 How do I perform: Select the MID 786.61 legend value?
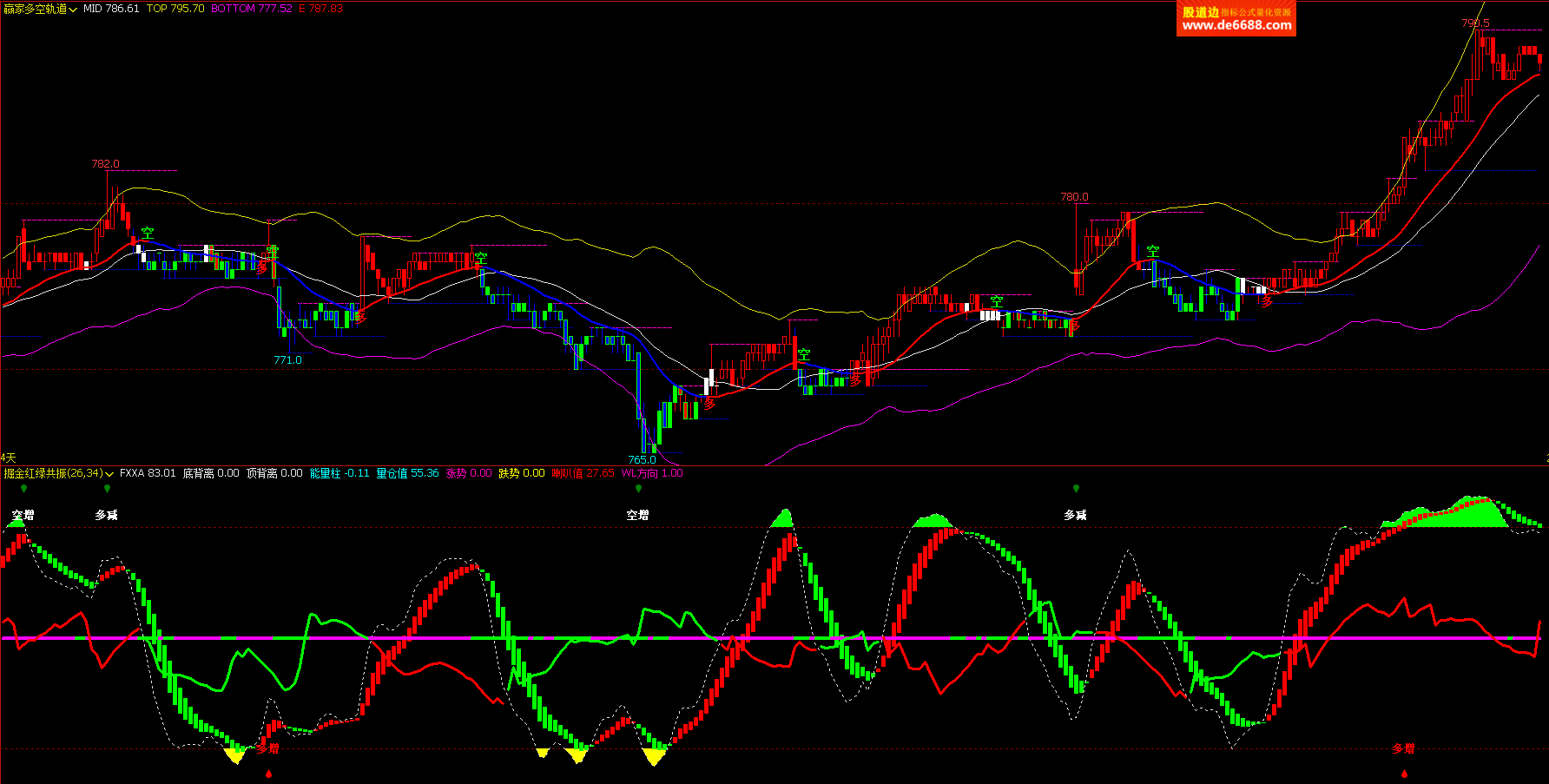[x=111, y=9]
